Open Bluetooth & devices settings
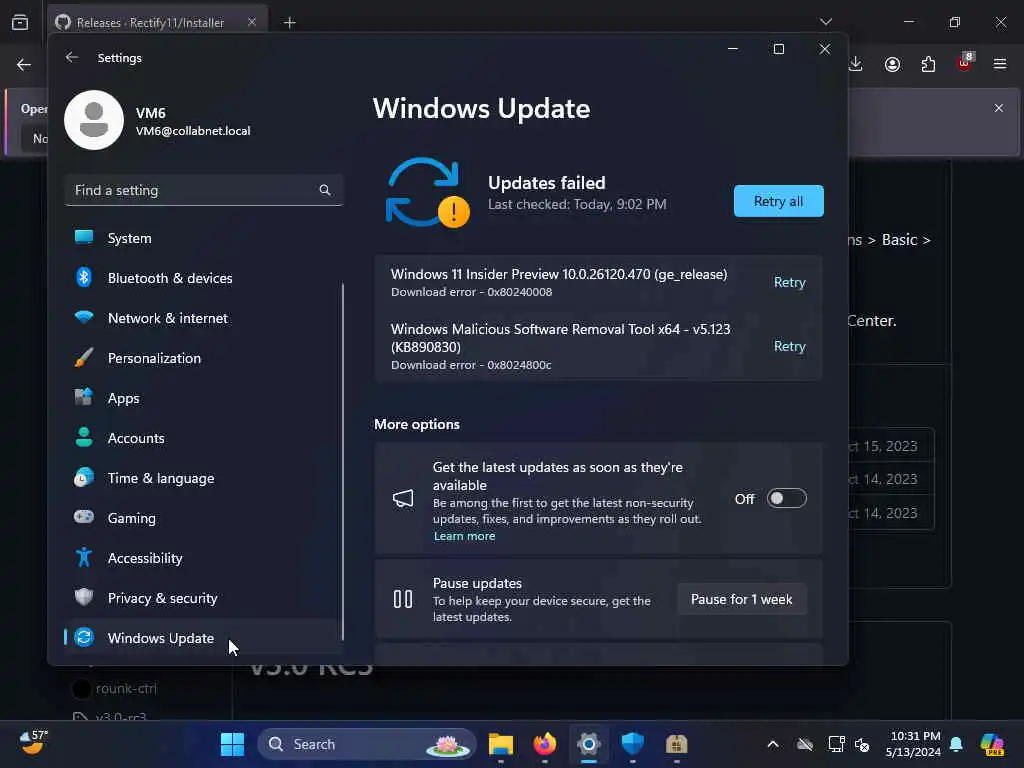This screenshot has width=1024, height=768. coord(204,278)
